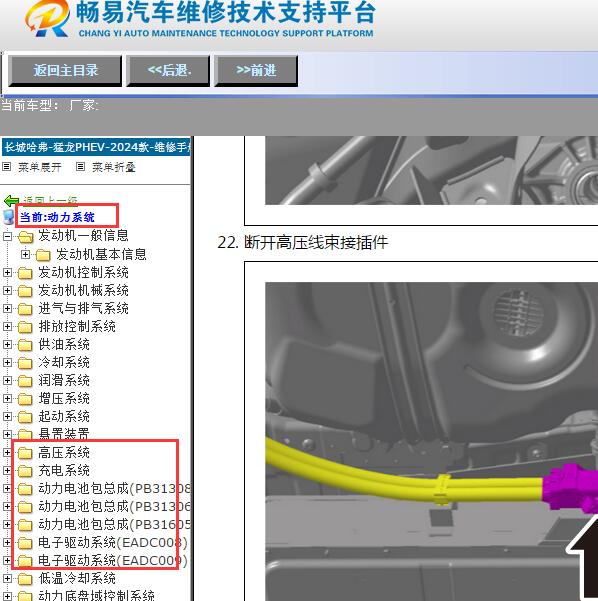Image resolution: width=598 pixels, height=601 pixels.
Task: Click the 润滑系统 folder icon
Action: point(25,381)
